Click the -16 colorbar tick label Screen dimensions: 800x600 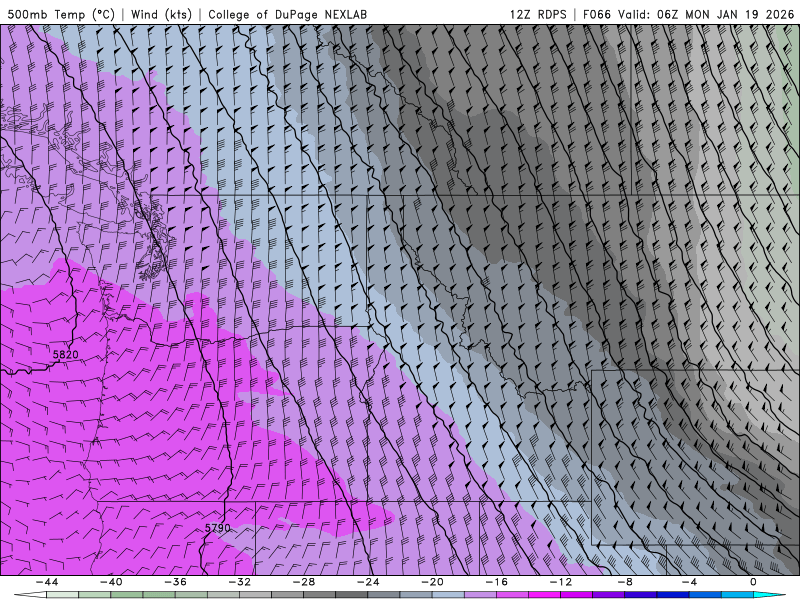point(496,582)
